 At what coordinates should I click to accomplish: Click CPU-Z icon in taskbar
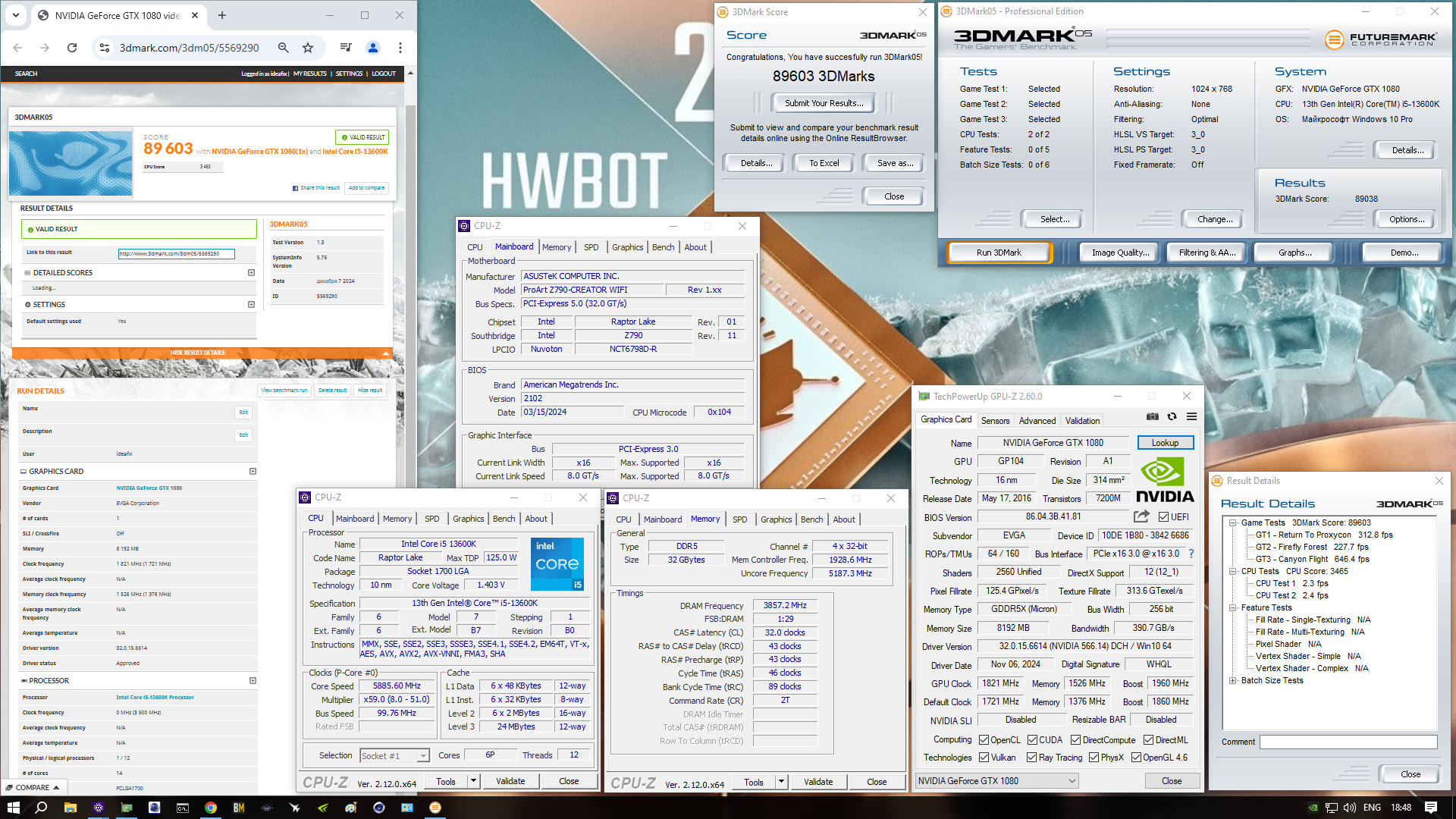pyautogui.click(x=99, y=808)
